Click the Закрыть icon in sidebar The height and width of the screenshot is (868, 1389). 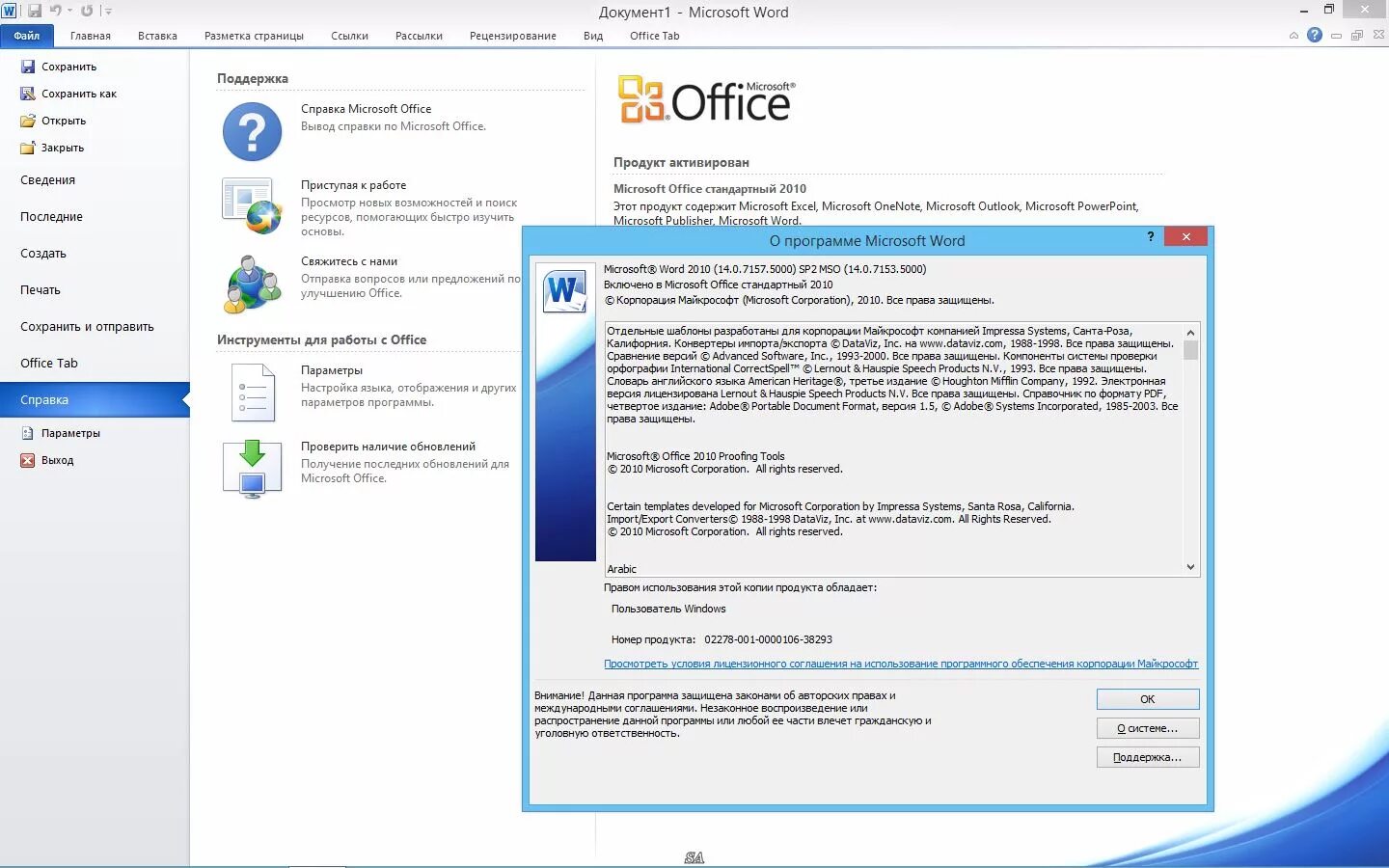[28, 148]
